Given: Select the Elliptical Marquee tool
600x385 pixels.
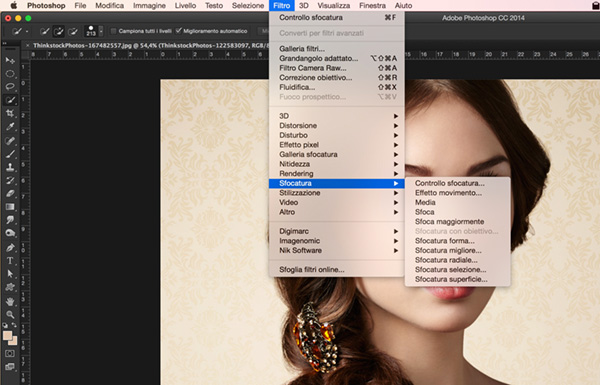Looking at the screenshot, I should point(10,73).
